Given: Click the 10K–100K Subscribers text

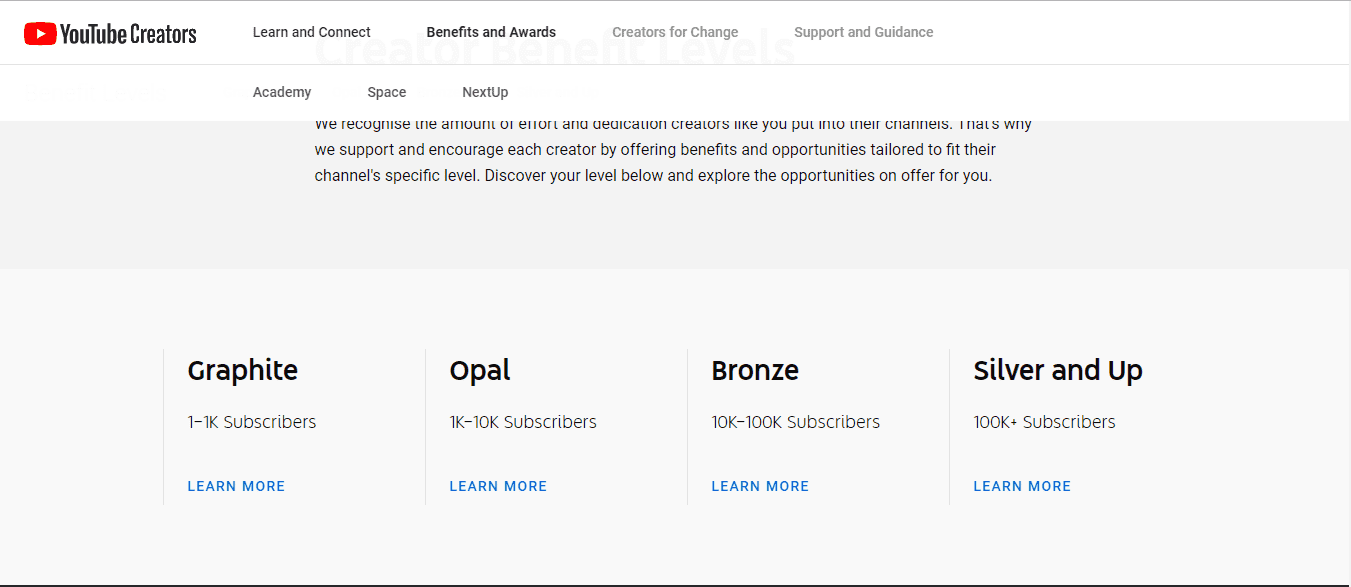Looking at the screenshot, I should [x=796, y=422].
